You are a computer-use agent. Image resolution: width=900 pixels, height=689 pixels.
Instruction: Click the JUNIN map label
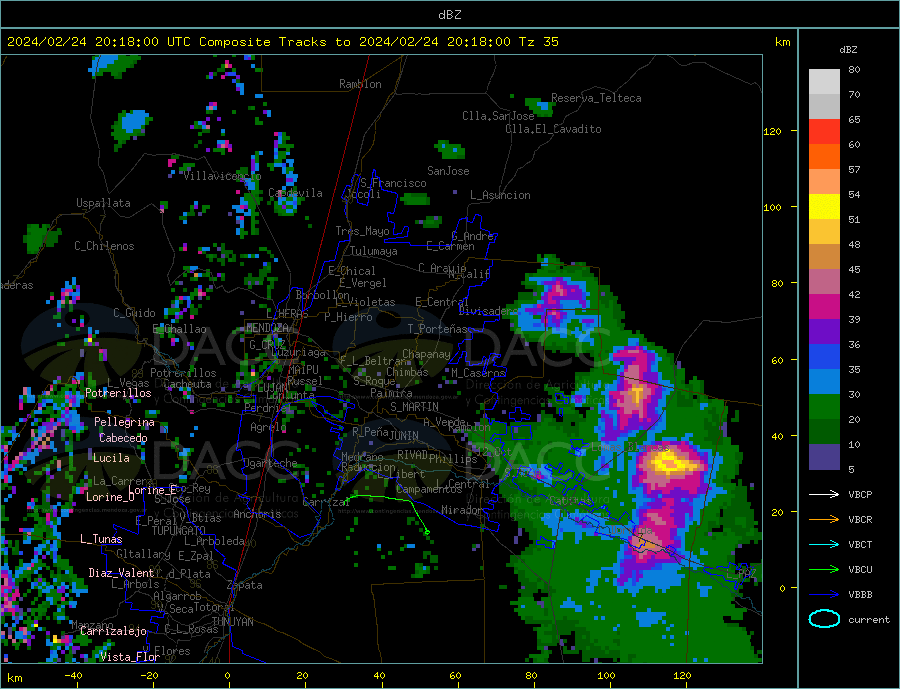click(x=404, y=436)
